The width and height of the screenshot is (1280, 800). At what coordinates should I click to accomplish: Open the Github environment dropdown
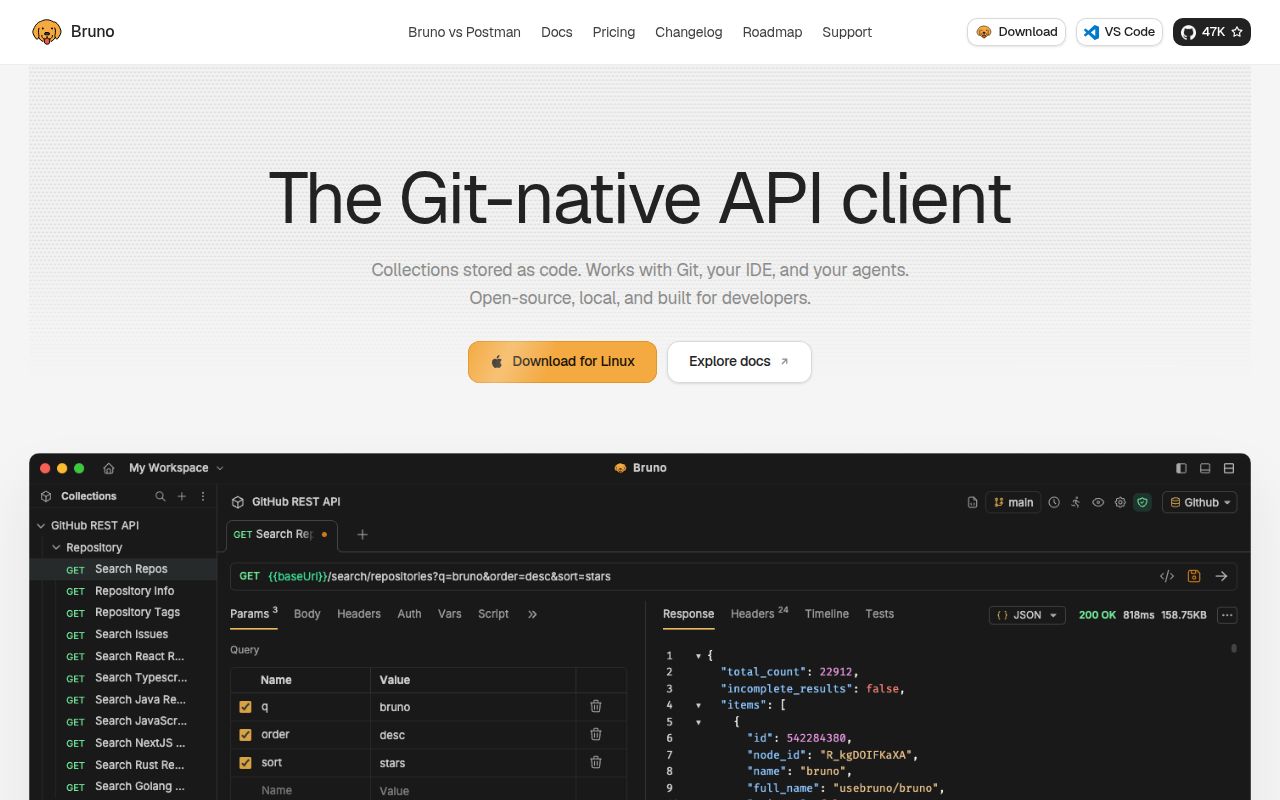coord(1200,502)
